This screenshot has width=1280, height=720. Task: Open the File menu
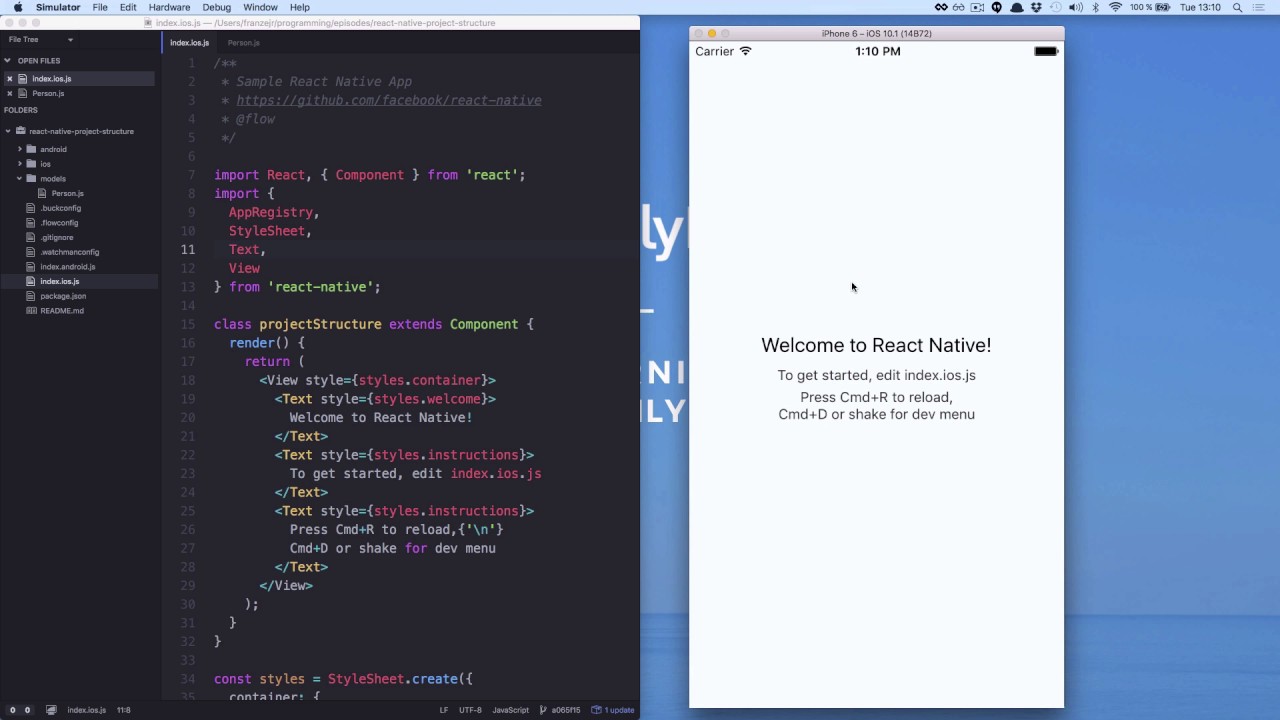click(100, 7)
